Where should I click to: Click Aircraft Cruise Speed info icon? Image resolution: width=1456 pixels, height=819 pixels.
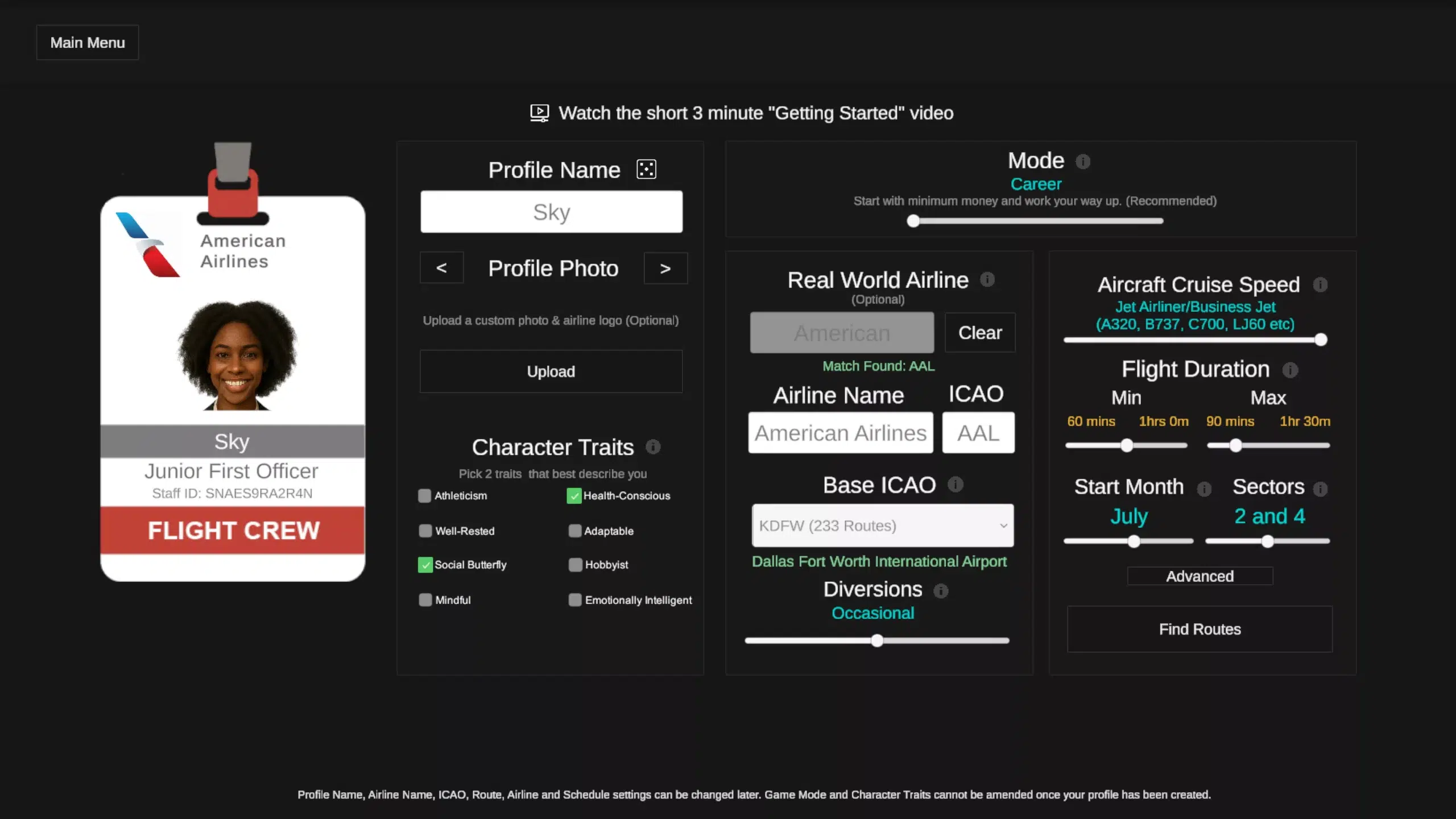coord(1320,284)
